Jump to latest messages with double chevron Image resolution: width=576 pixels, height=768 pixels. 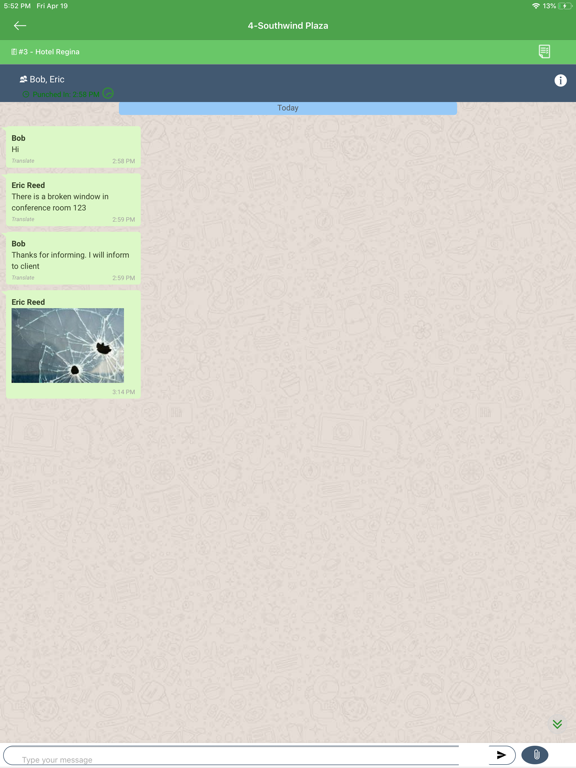[557, 724]
